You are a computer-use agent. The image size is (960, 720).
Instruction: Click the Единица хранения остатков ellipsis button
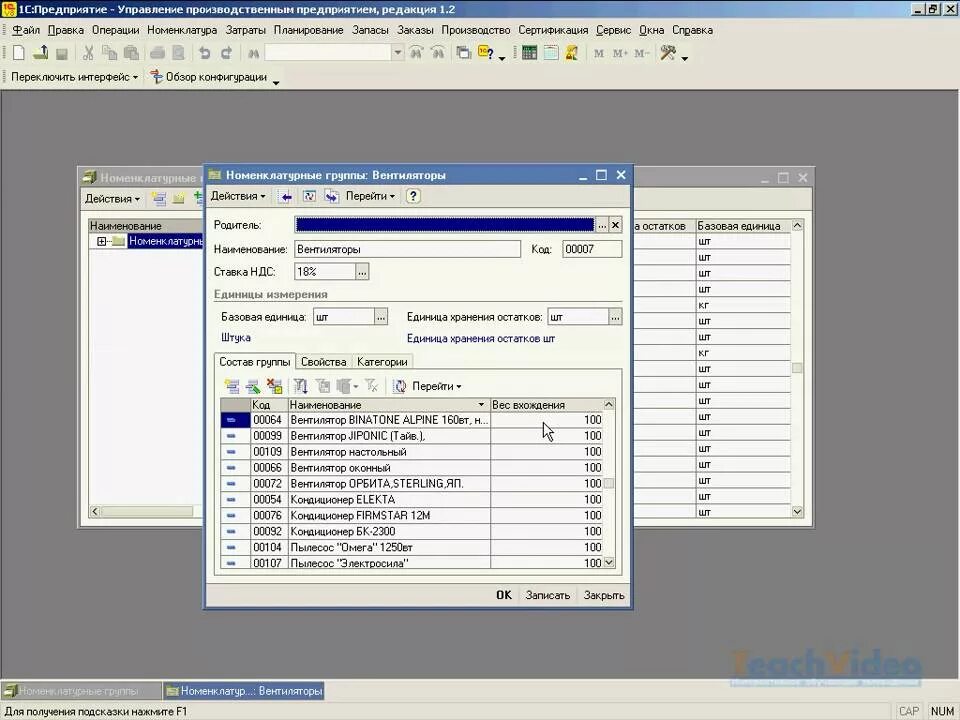tap(615, 317)
